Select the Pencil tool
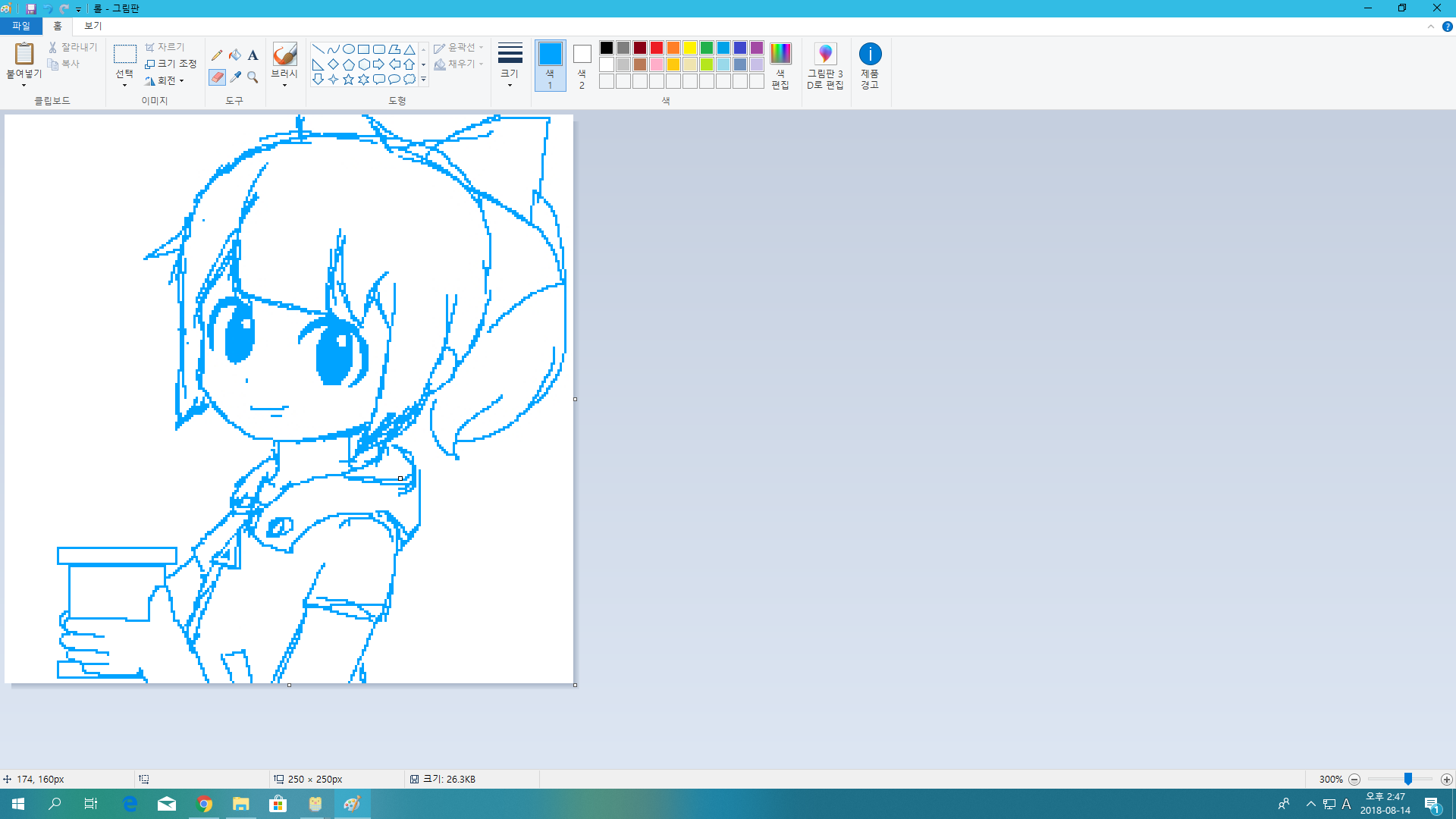 pyautogui.click(x=217, y=55)
